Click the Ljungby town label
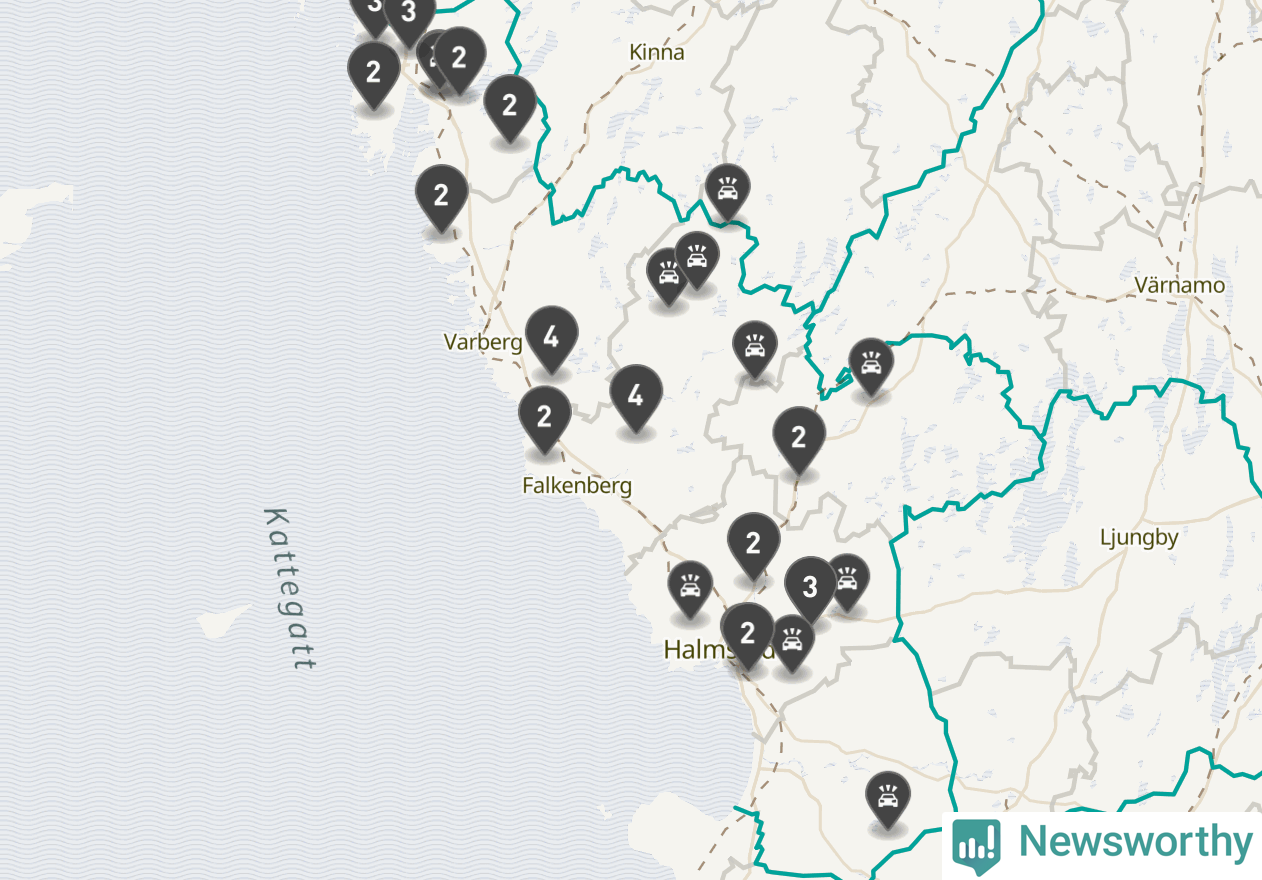The height and width of the screenshot is (880, 1262). [1139, 537]
